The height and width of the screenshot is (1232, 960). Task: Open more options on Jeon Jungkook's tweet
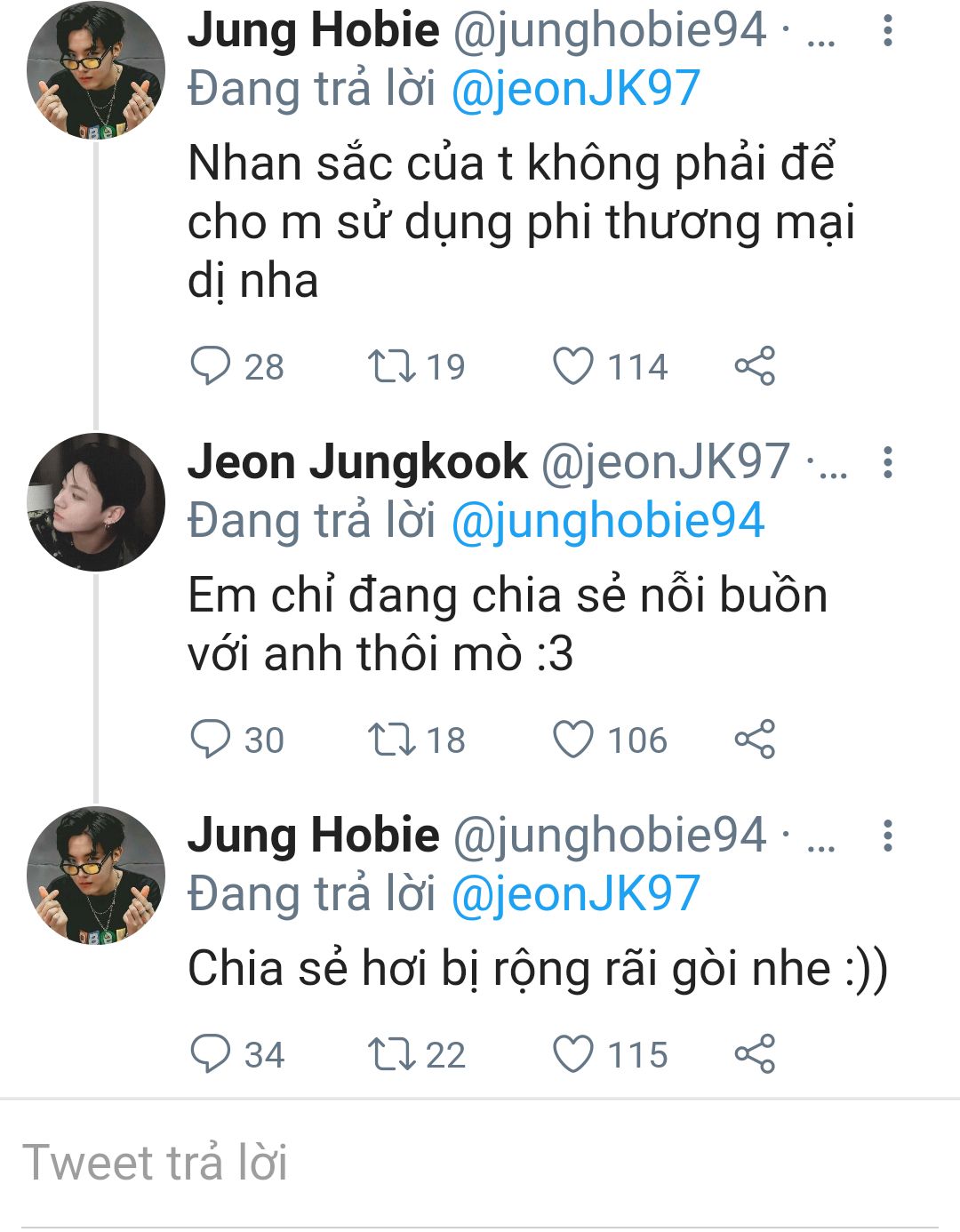(x=887, y=462)
